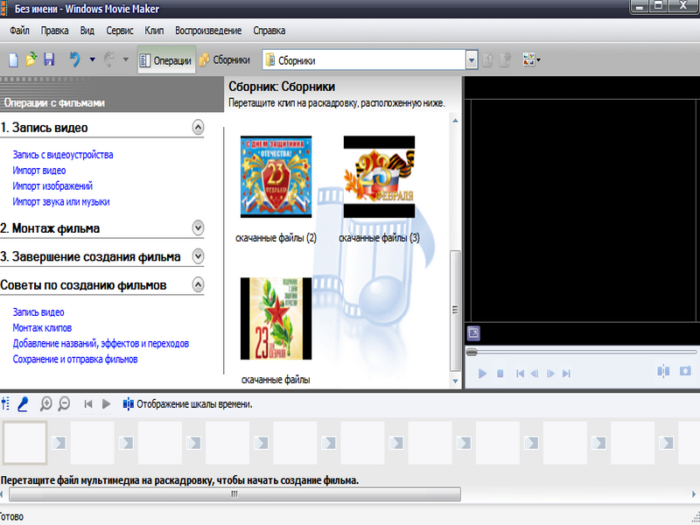This screenshot has width=700, height=525.
Task: Rewind the storyboard with the rewind icon
Action: 88,404
